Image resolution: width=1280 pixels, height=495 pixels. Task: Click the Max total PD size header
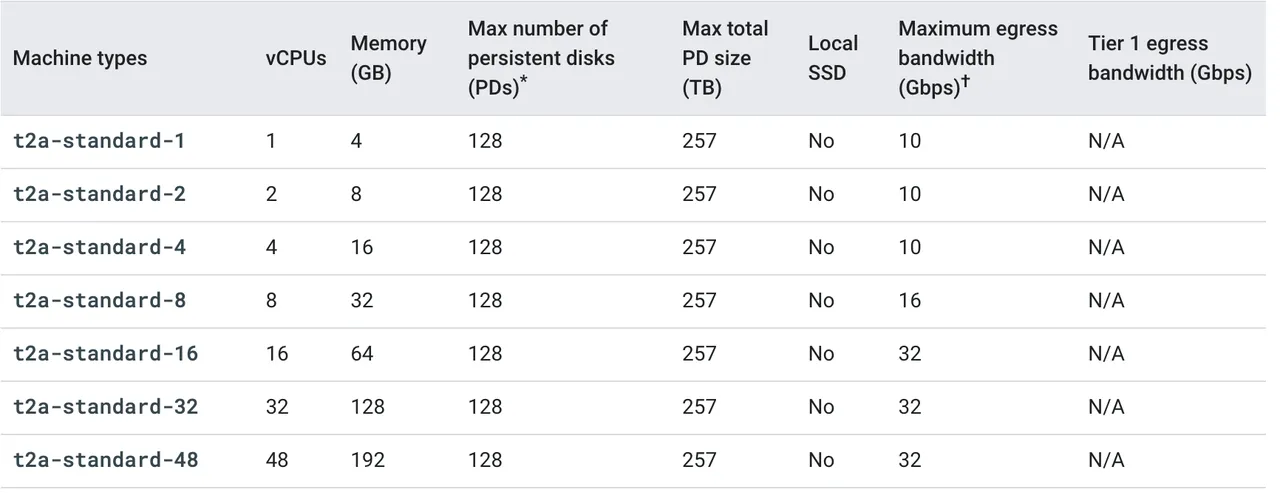tap(725, 58)
